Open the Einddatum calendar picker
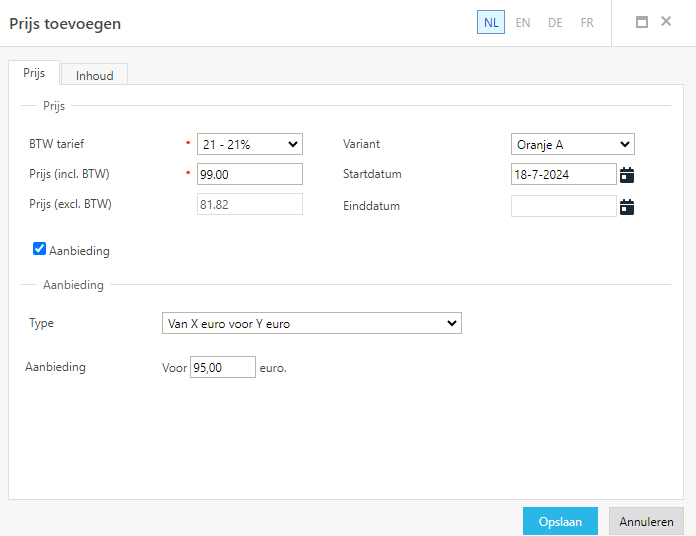 click(x=627, y=207)
